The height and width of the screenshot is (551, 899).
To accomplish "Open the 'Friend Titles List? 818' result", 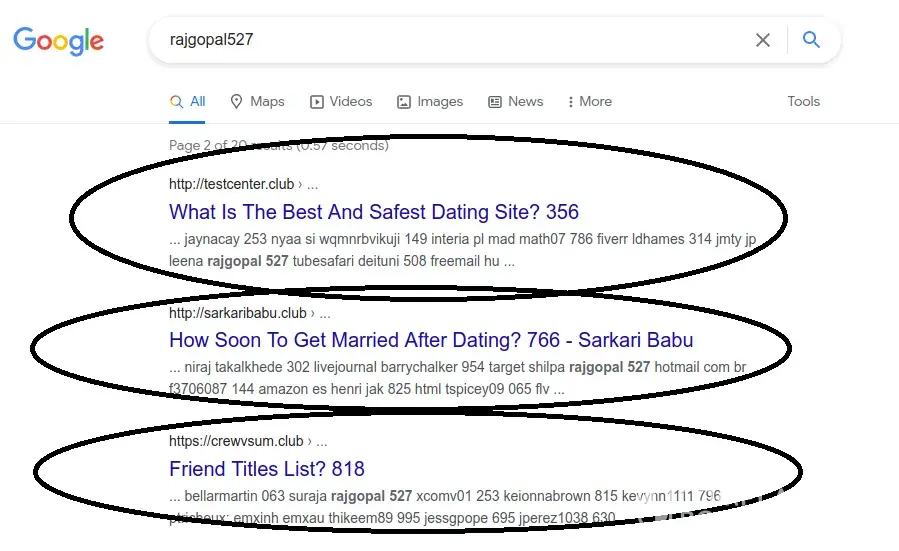I will [267, 469].
